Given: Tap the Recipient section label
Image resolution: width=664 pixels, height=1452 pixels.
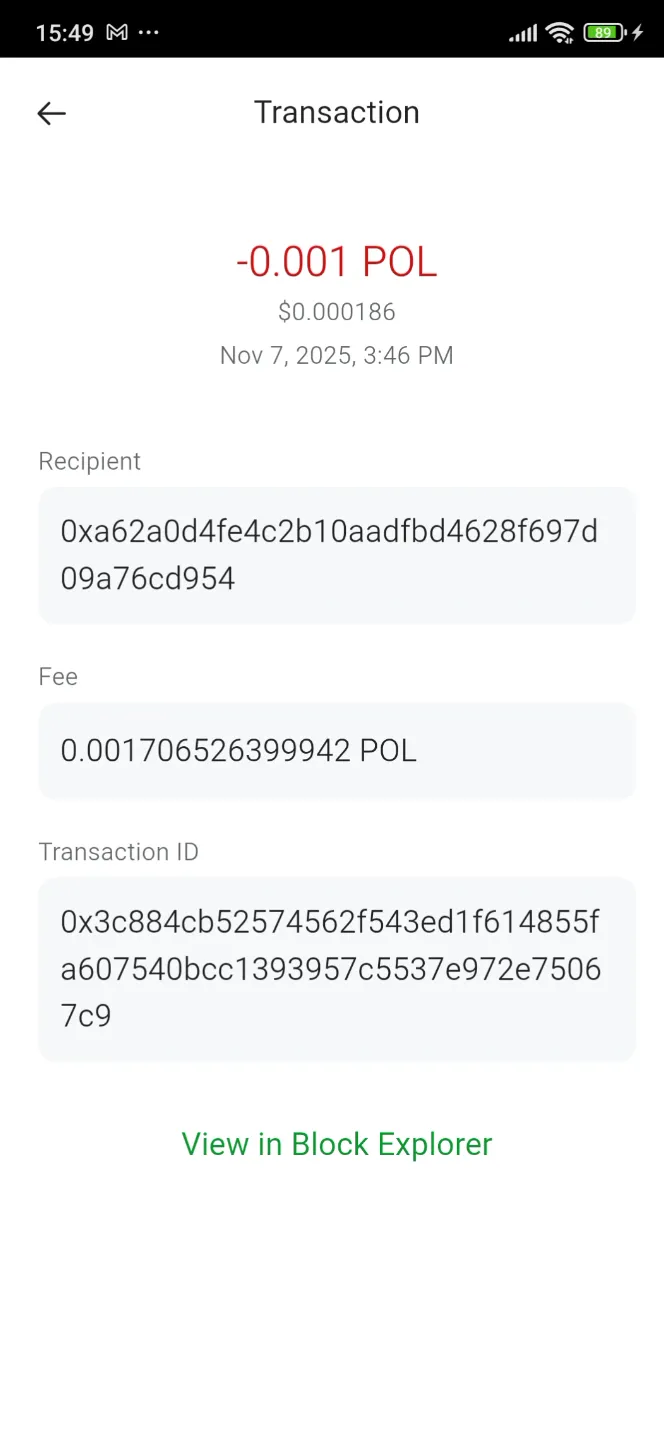Looking at the screenshot, I should (x=89, y=461).
